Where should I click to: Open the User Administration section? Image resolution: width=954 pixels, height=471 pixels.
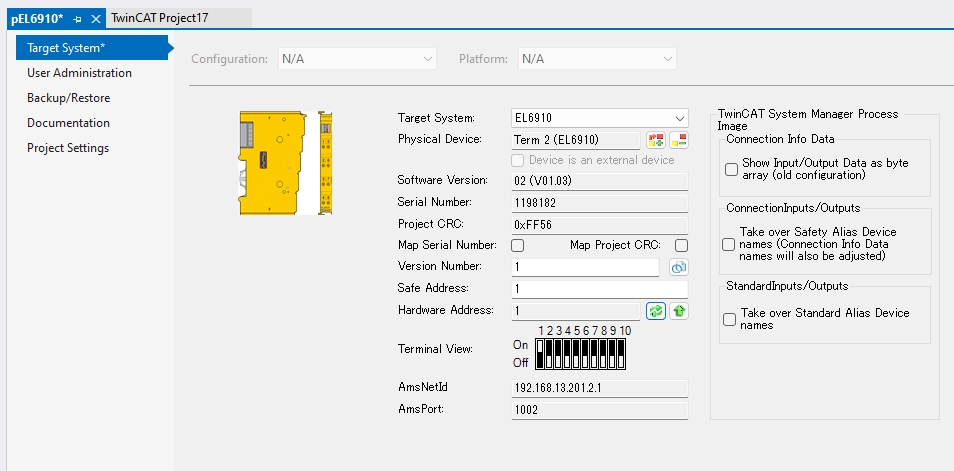[x=79, y=73]
